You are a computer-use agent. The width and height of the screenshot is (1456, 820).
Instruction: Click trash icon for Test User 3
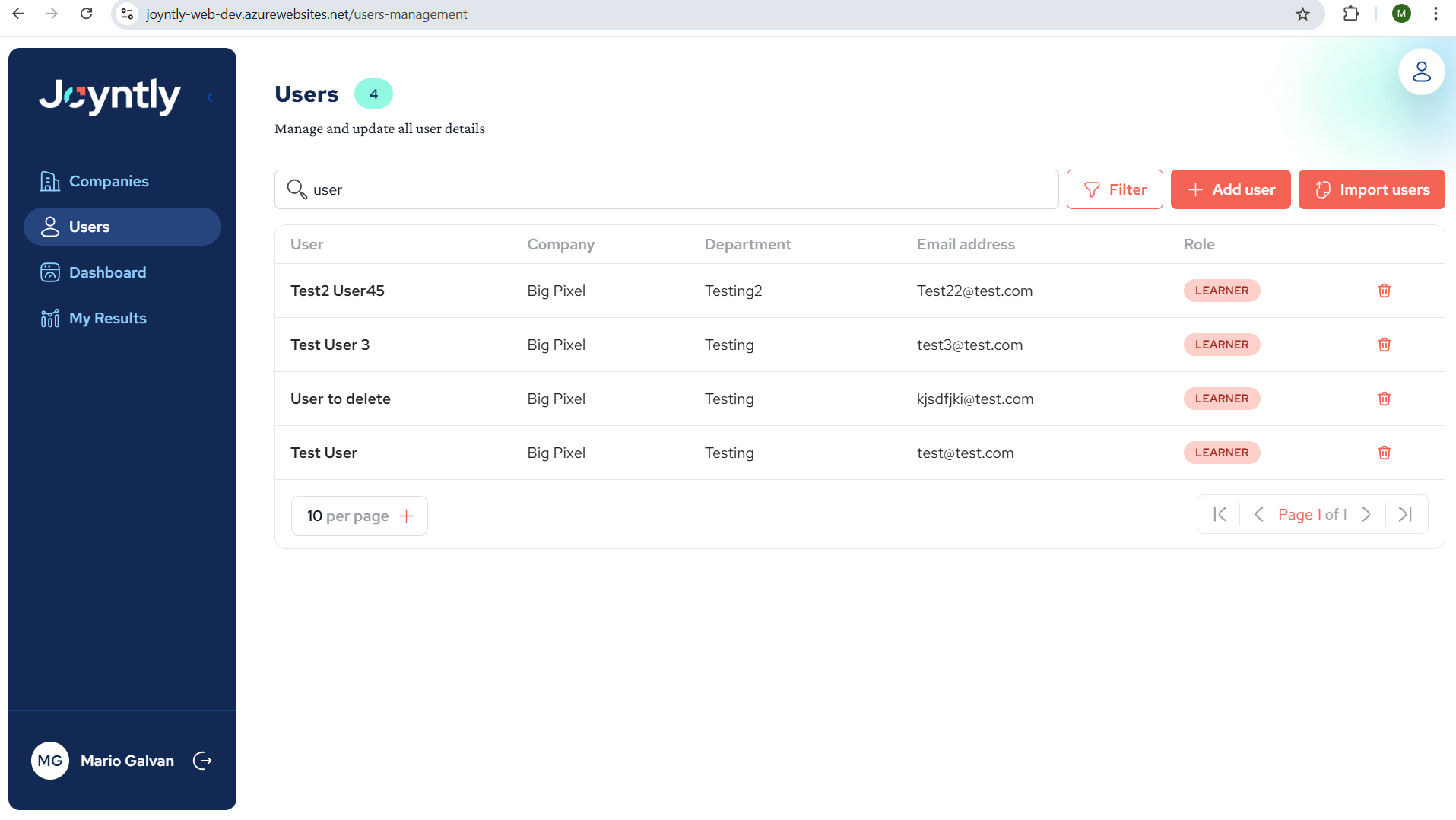pos(1384,345)
